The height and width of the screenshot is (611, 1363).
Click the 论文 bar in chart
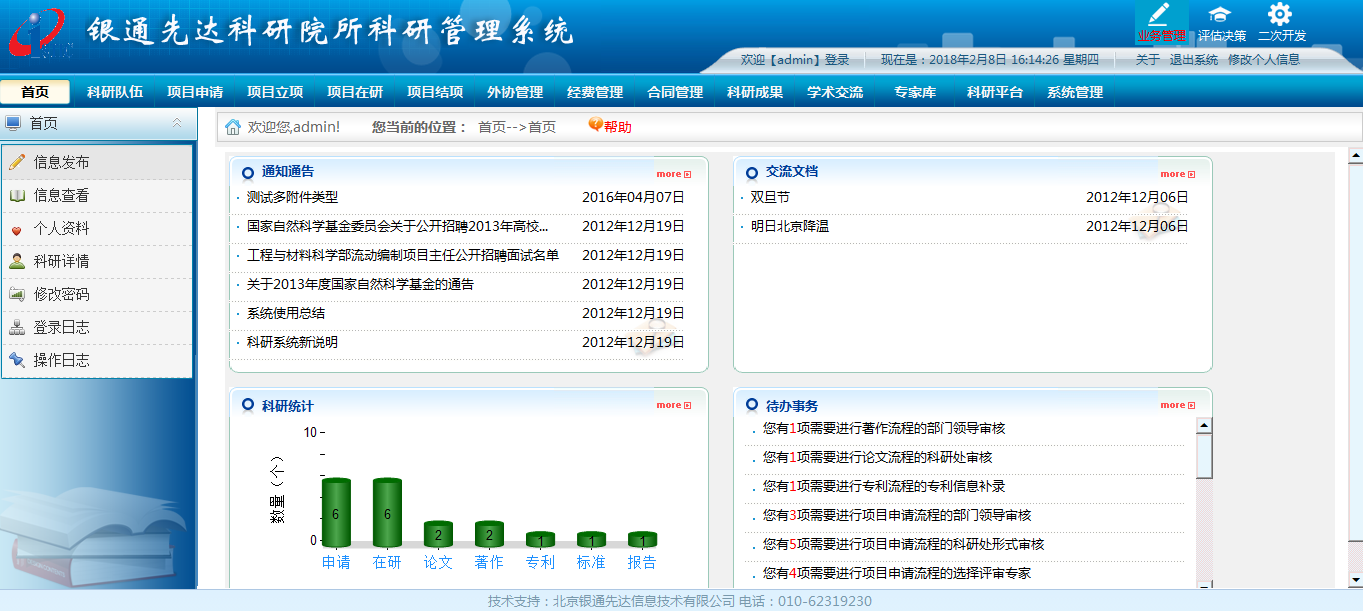(438, 534)
